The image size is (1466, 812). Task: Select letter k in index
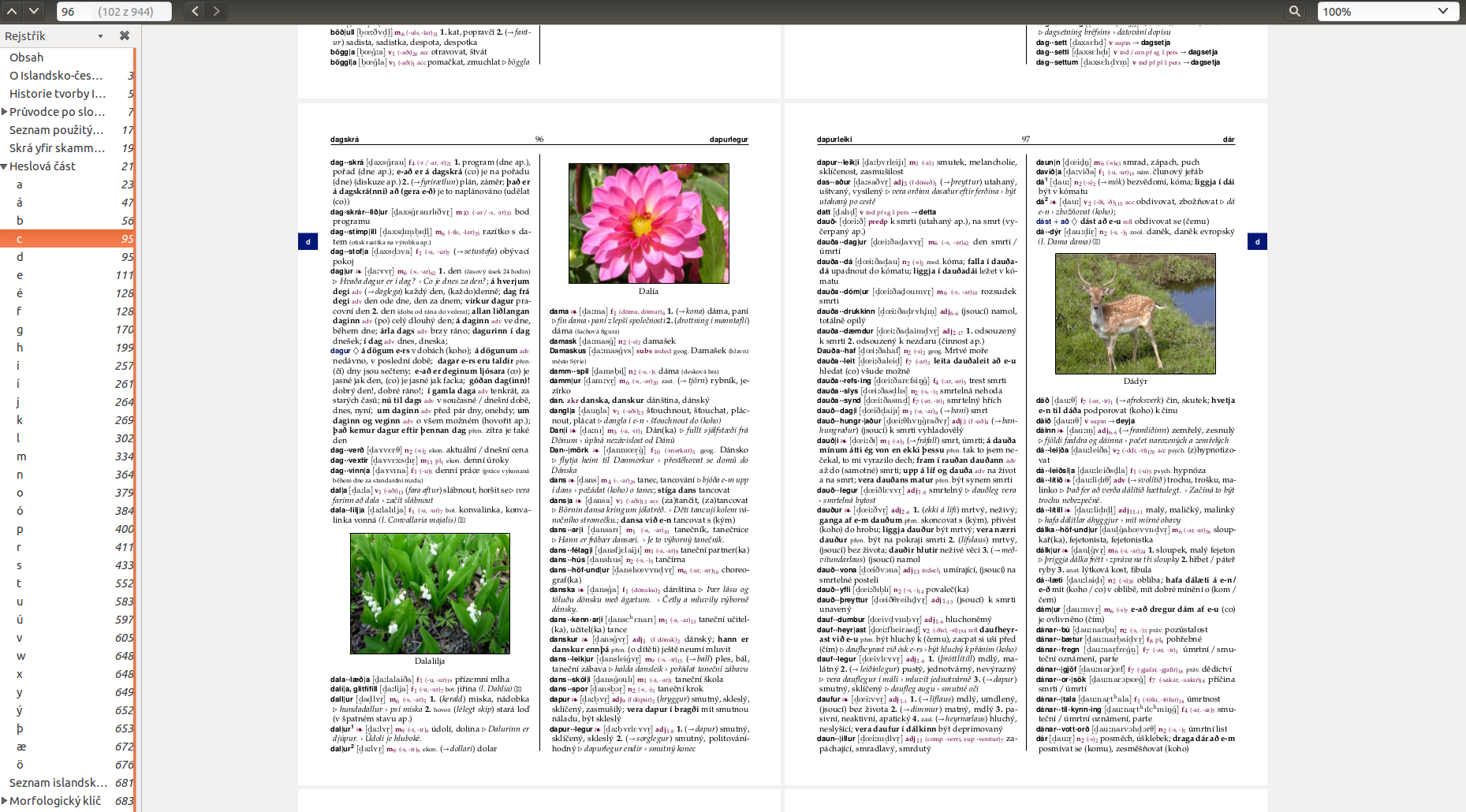(x=67, y=420)
